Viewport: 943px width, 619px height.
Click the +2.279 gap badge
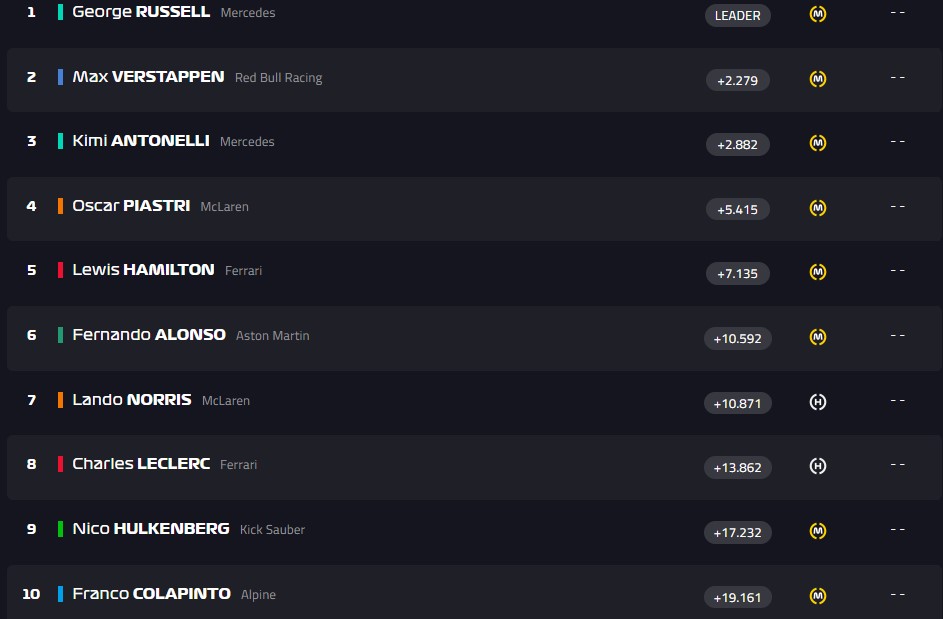738,80
